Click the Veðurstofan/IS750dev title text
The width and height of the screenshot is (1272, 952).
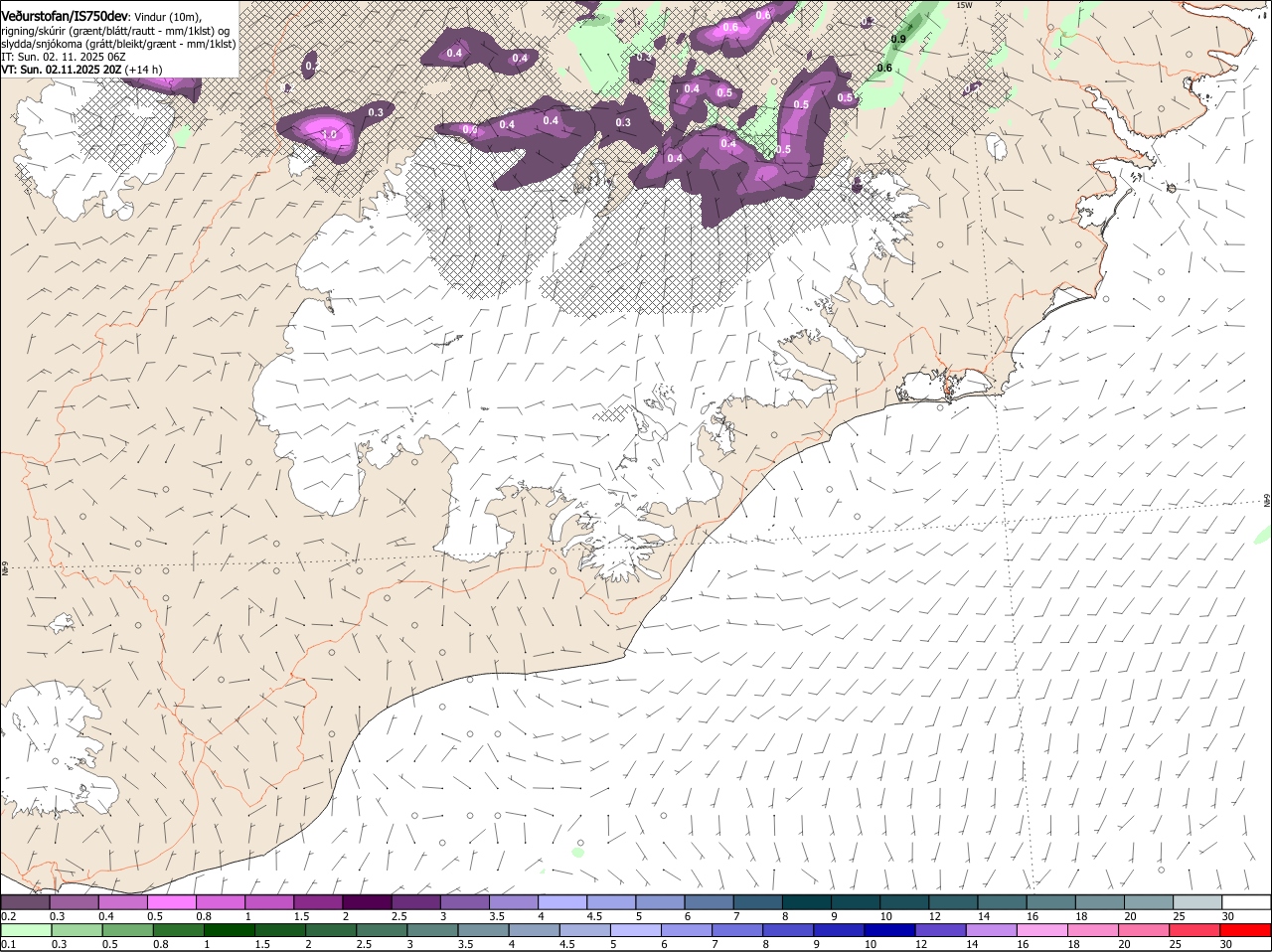65,16
